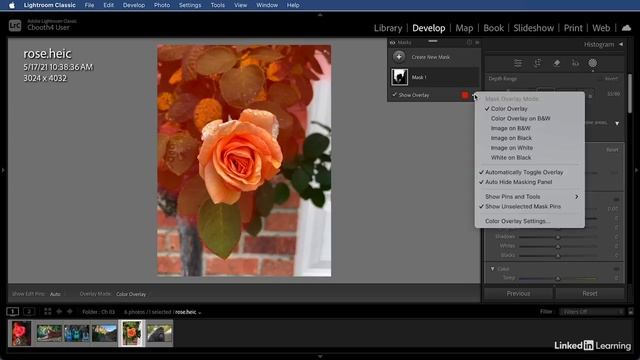
Task: Choose Image on Black mode
Action: (511, 138)
